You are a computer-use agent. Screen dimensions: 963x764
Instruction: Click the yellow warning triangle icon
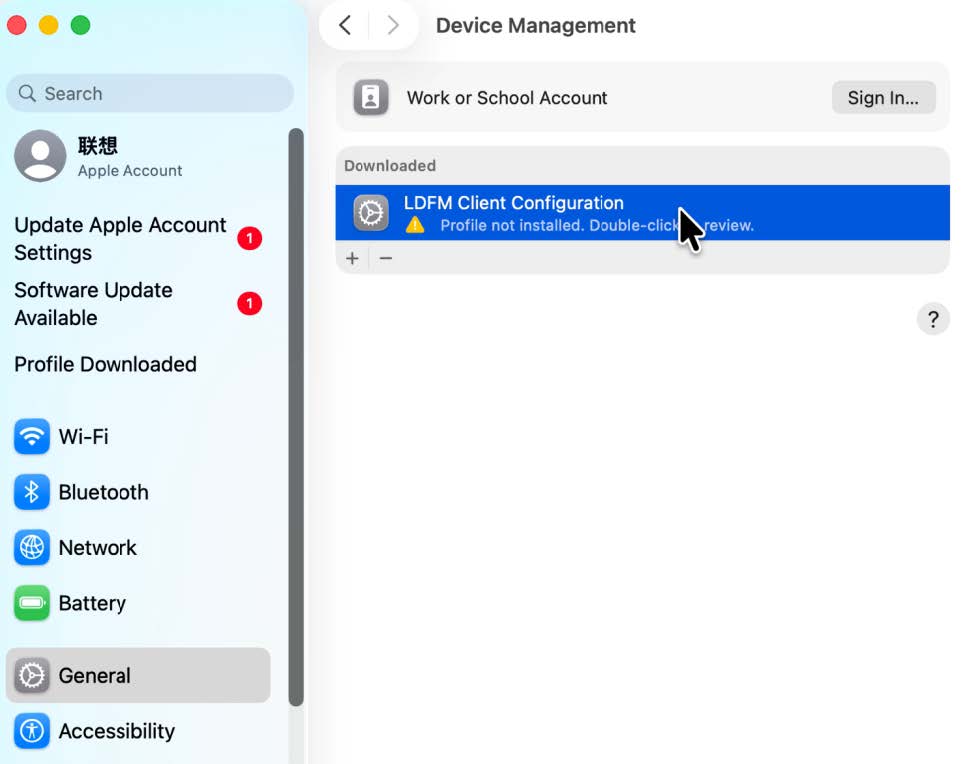pos(415,225)
